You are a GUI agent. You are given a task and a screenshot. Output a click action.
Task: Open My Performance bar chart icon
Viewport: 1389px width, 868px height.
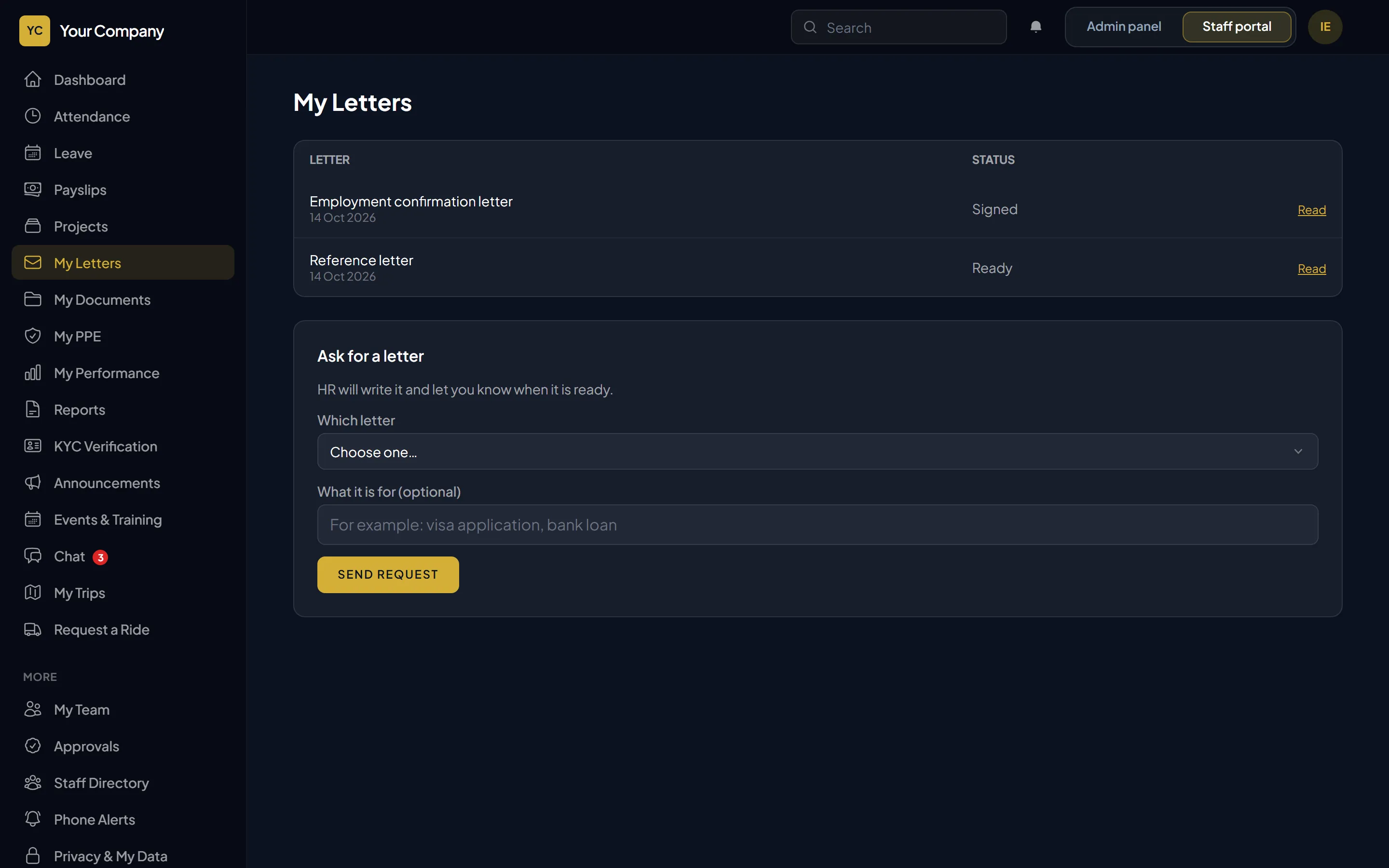33,373
